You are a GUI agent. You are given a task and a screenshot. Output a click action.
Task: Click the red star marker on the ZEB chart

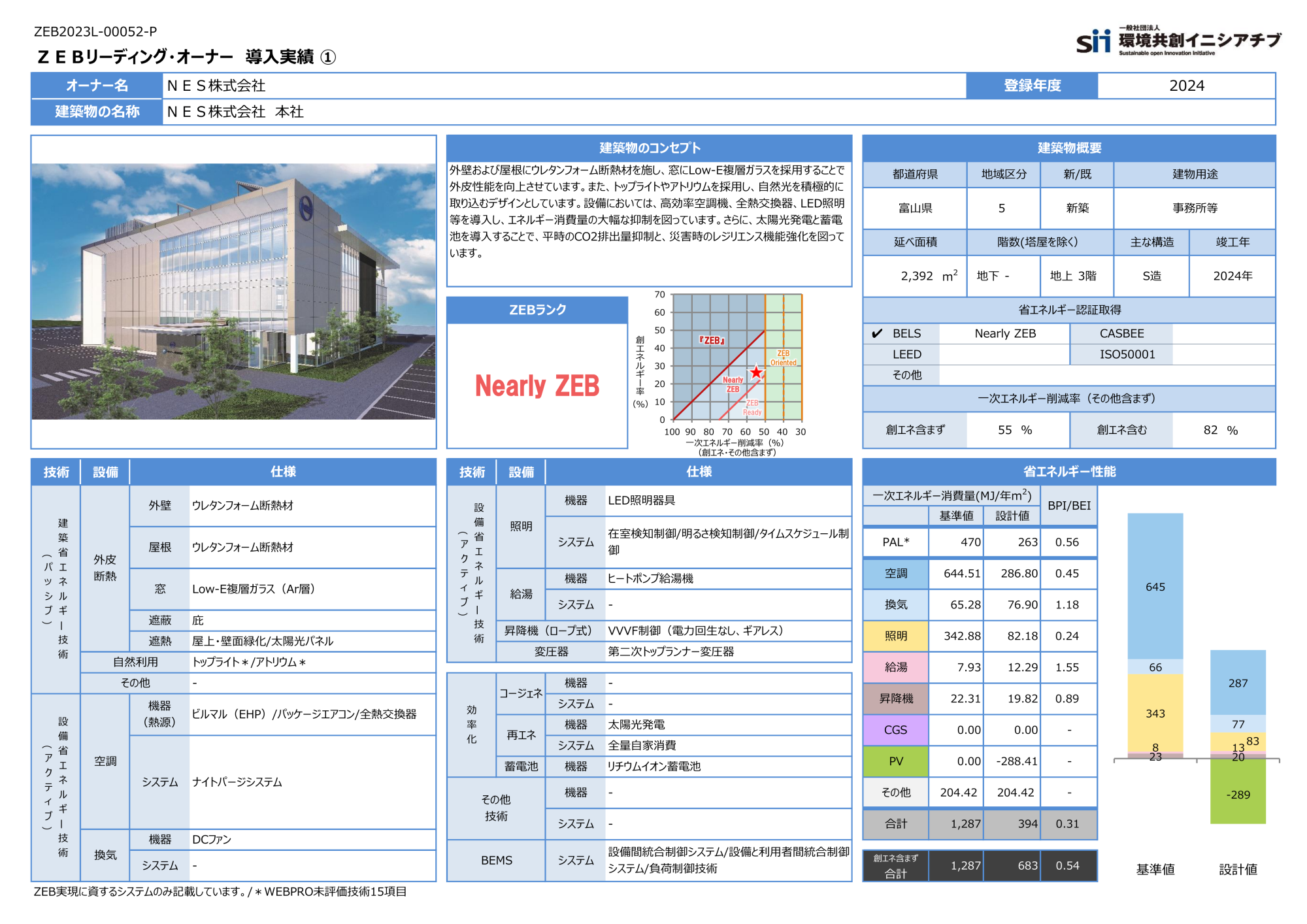(756, 372)
